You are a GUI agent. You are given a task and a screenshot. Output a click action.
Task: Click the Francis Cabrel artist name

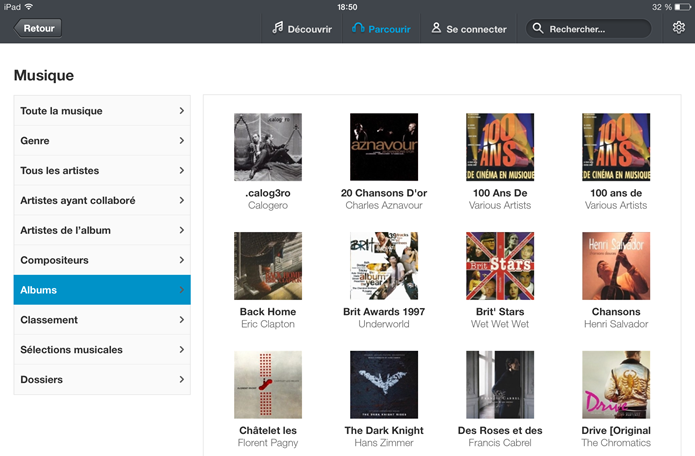500,443
